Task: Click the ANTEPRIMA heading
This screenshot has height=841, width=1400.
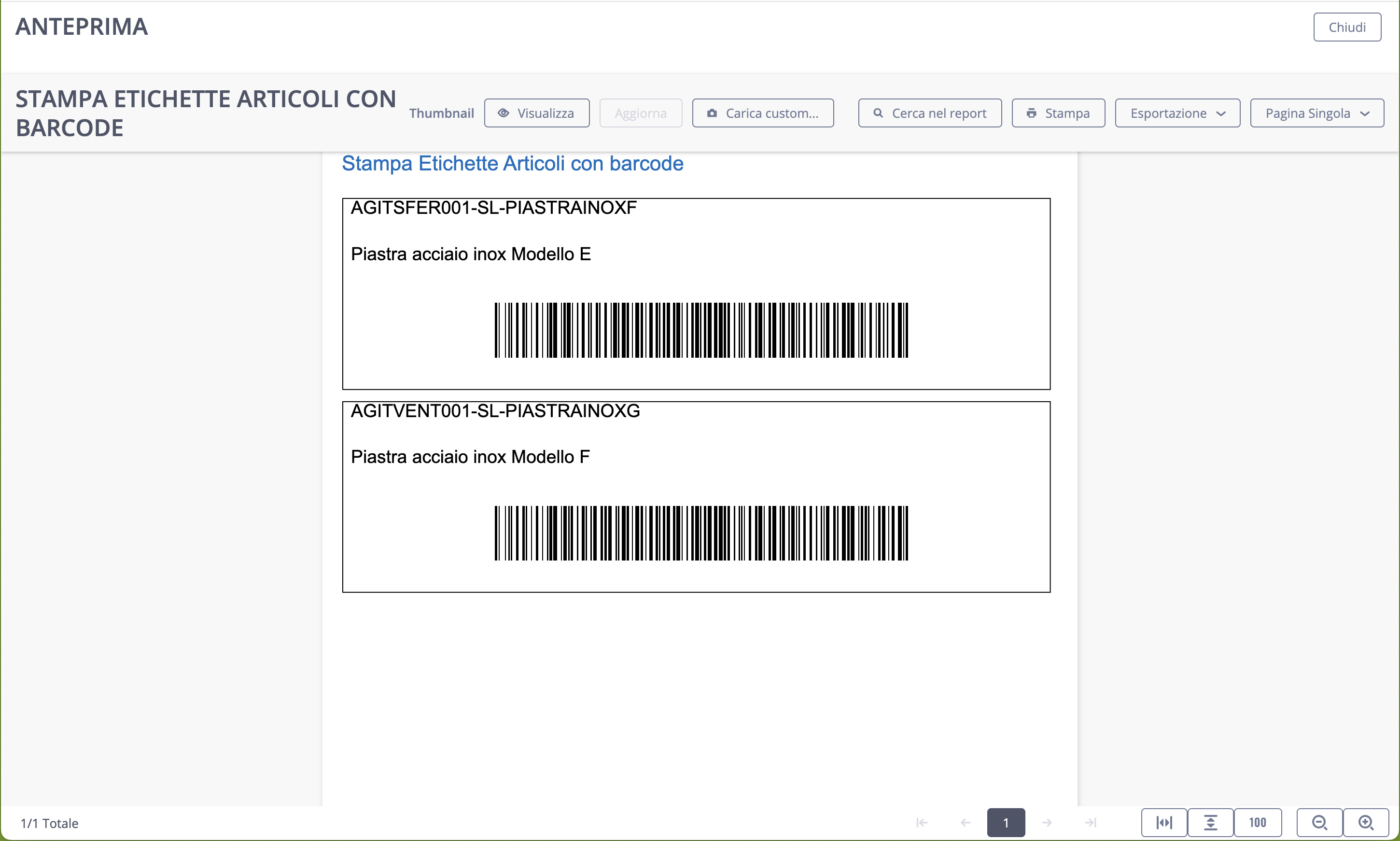Action: click(x=82, y=27)
